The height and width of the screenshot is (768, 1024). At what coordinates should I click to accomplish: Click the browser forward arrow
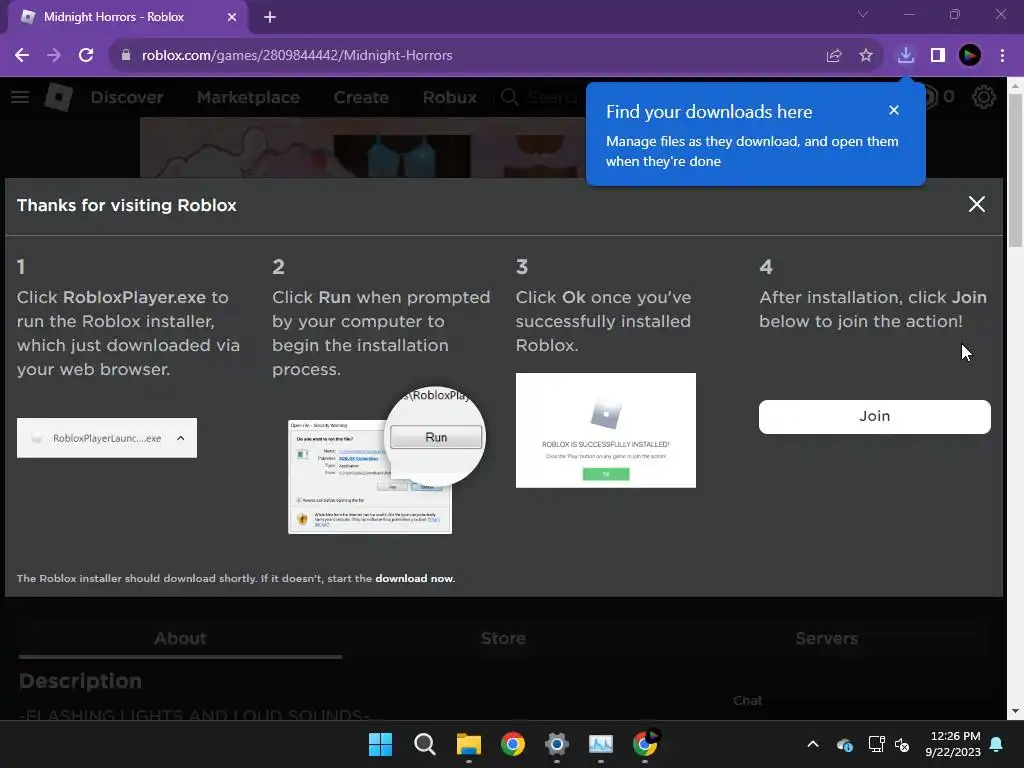[54, 56]
